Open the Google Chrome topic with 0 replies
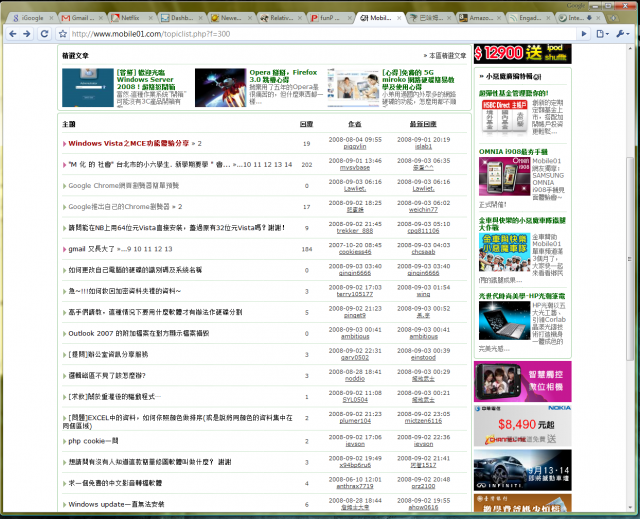 pyautogui.click(x=124, y=186)
